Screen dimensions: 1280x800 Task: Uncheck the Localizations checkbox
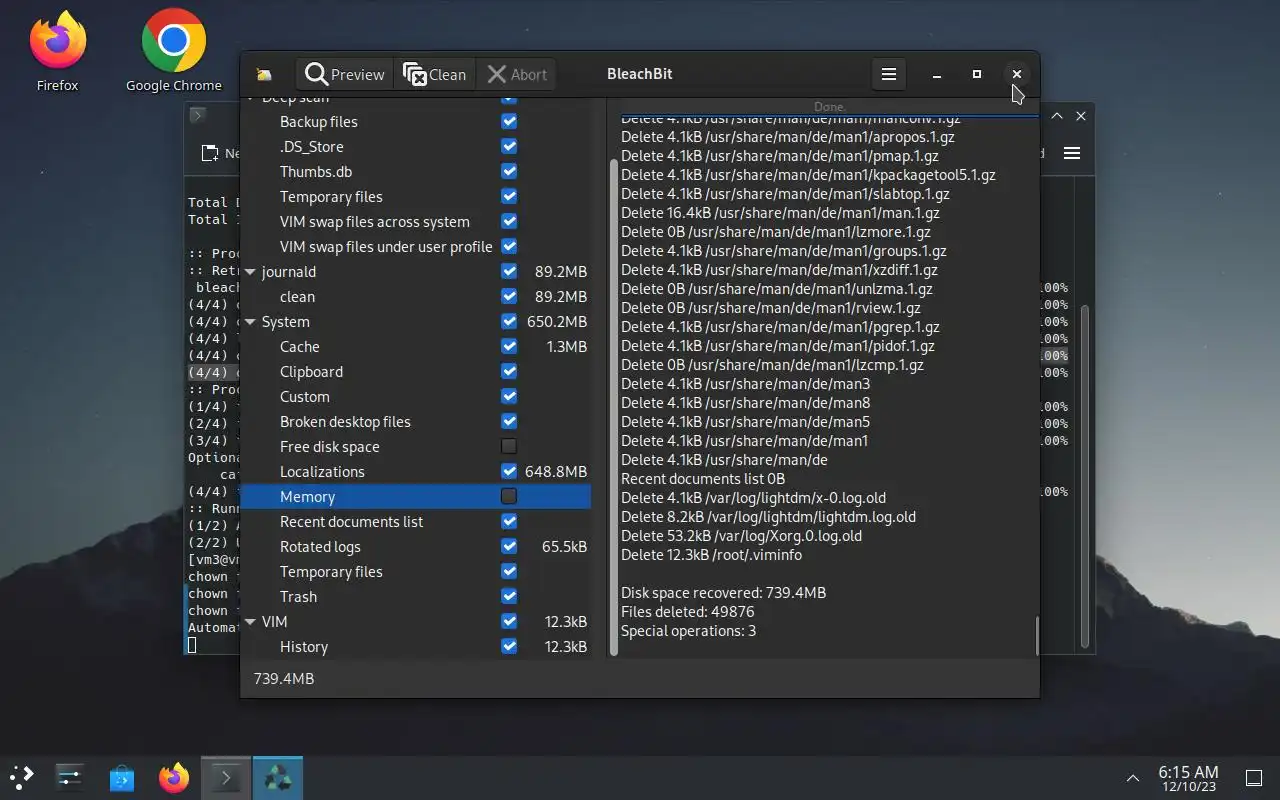point(509,471)
